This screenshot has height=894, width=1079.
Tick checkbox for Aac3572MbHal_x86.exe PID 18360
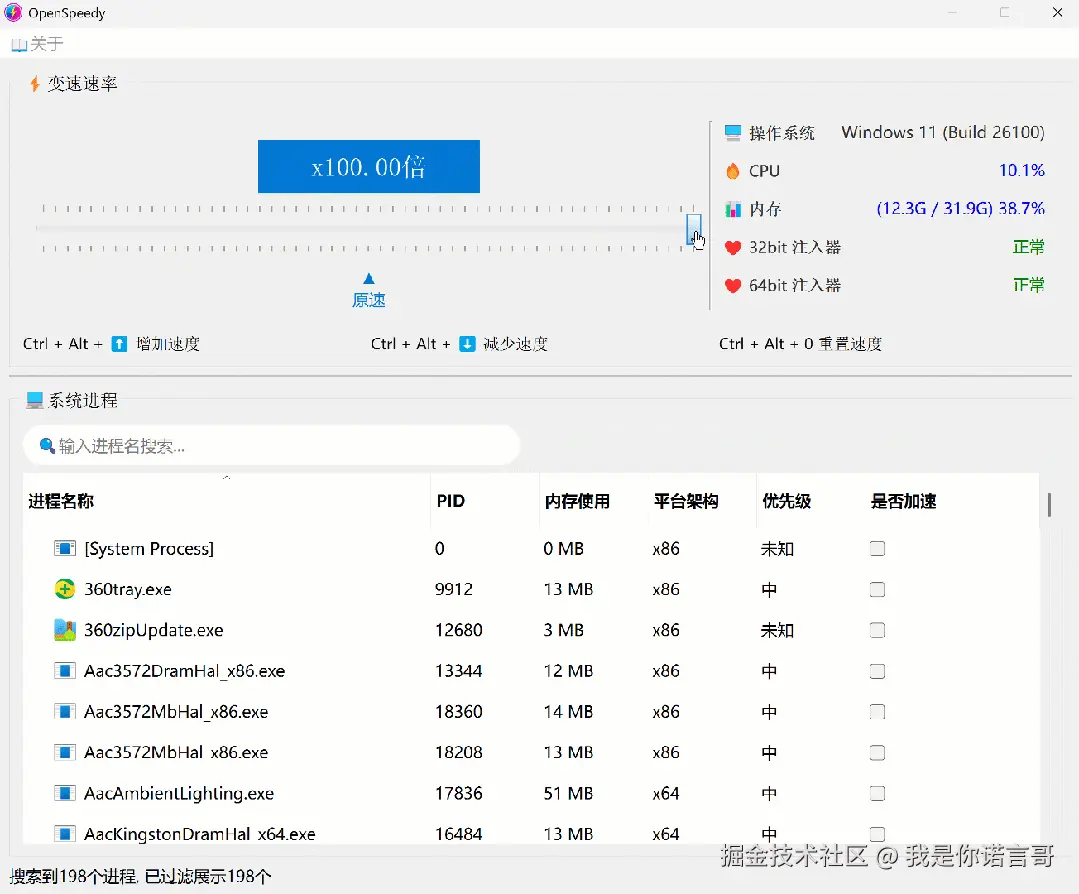(x=877, y=712)
